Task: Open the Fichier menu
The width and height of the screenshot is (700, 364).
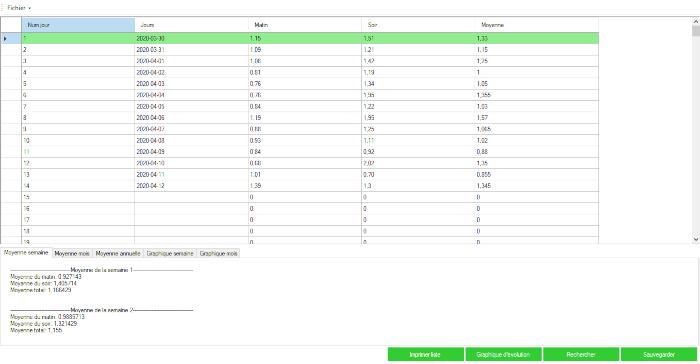Action: coord(19,8)
